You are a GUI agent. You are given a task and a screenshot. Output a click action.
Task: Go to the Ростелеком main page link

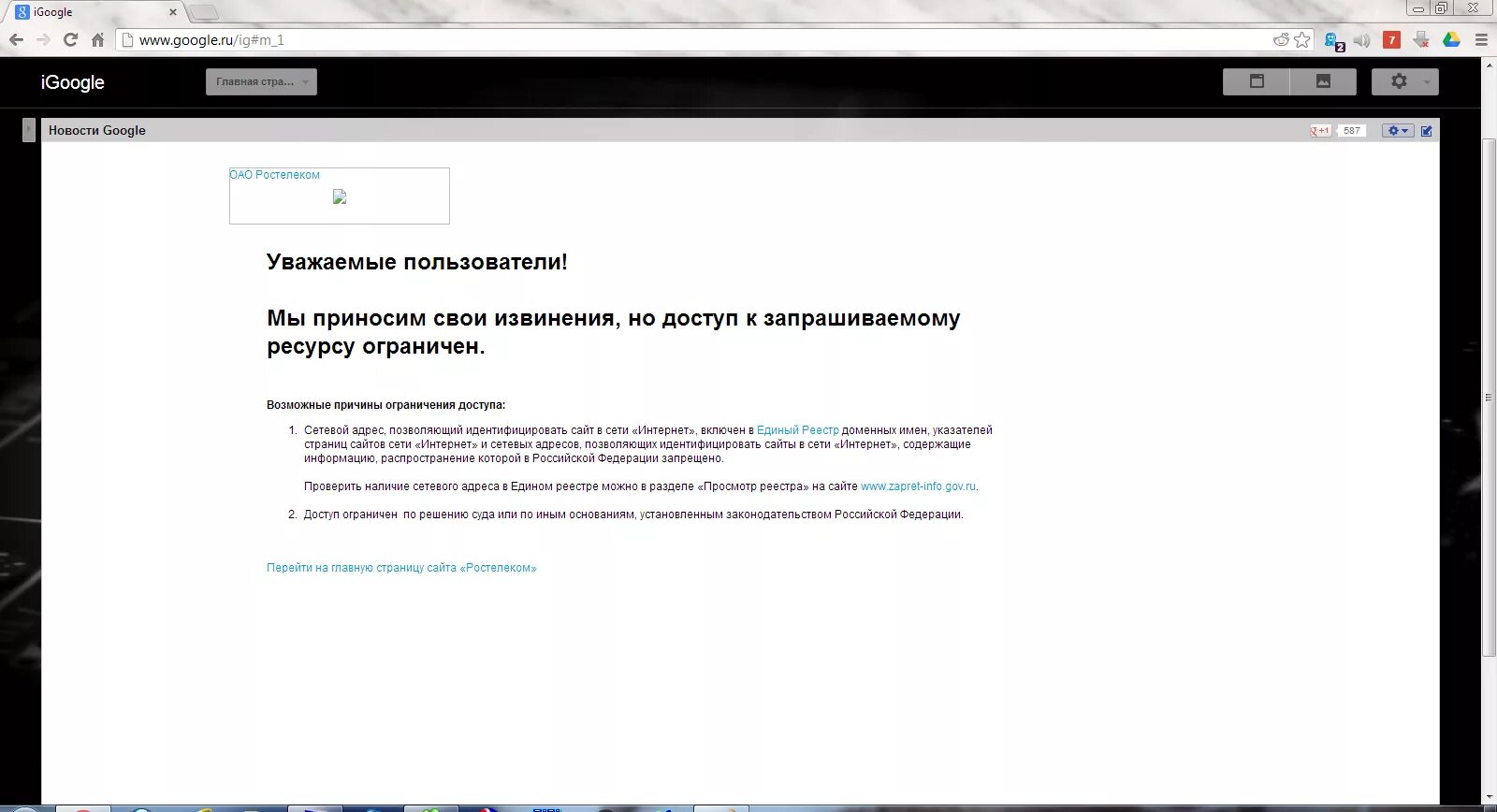401,568
